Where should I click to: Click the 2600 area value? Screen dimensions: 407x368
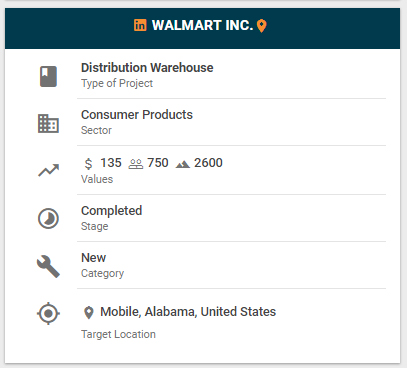[x=208, y=163]
